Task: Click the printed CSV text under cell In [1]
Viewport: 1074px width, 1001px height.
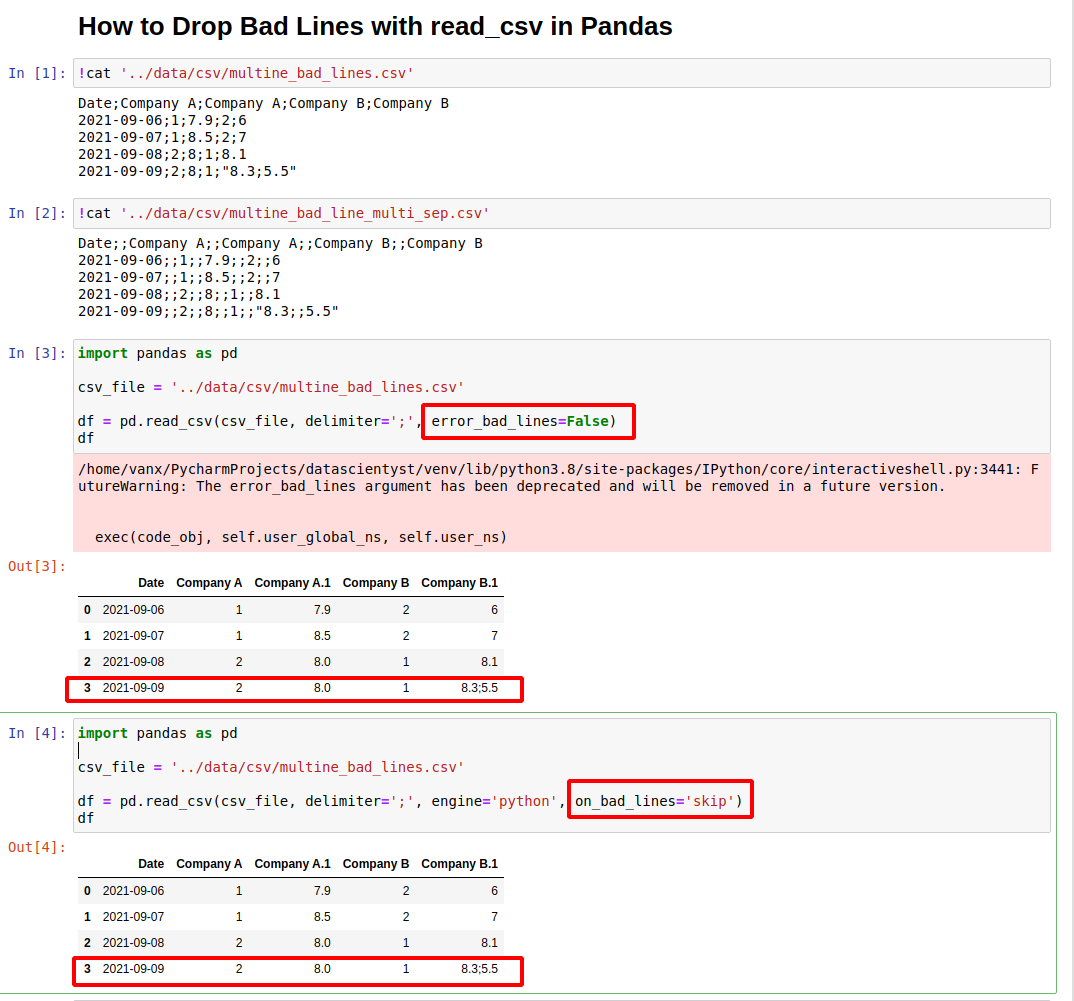Action: [264, 137]
